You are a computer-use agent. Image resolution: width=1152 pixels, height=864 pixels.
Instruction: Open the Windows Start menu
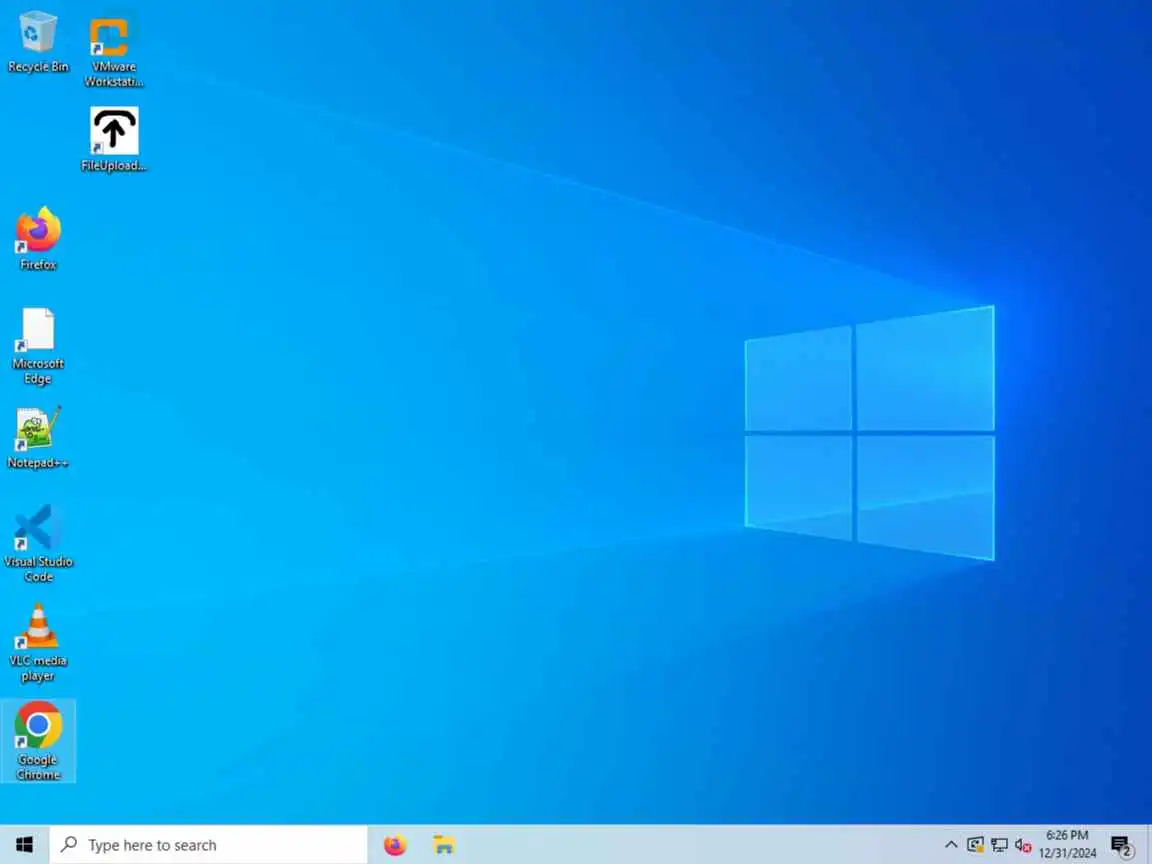coord(24,845)
